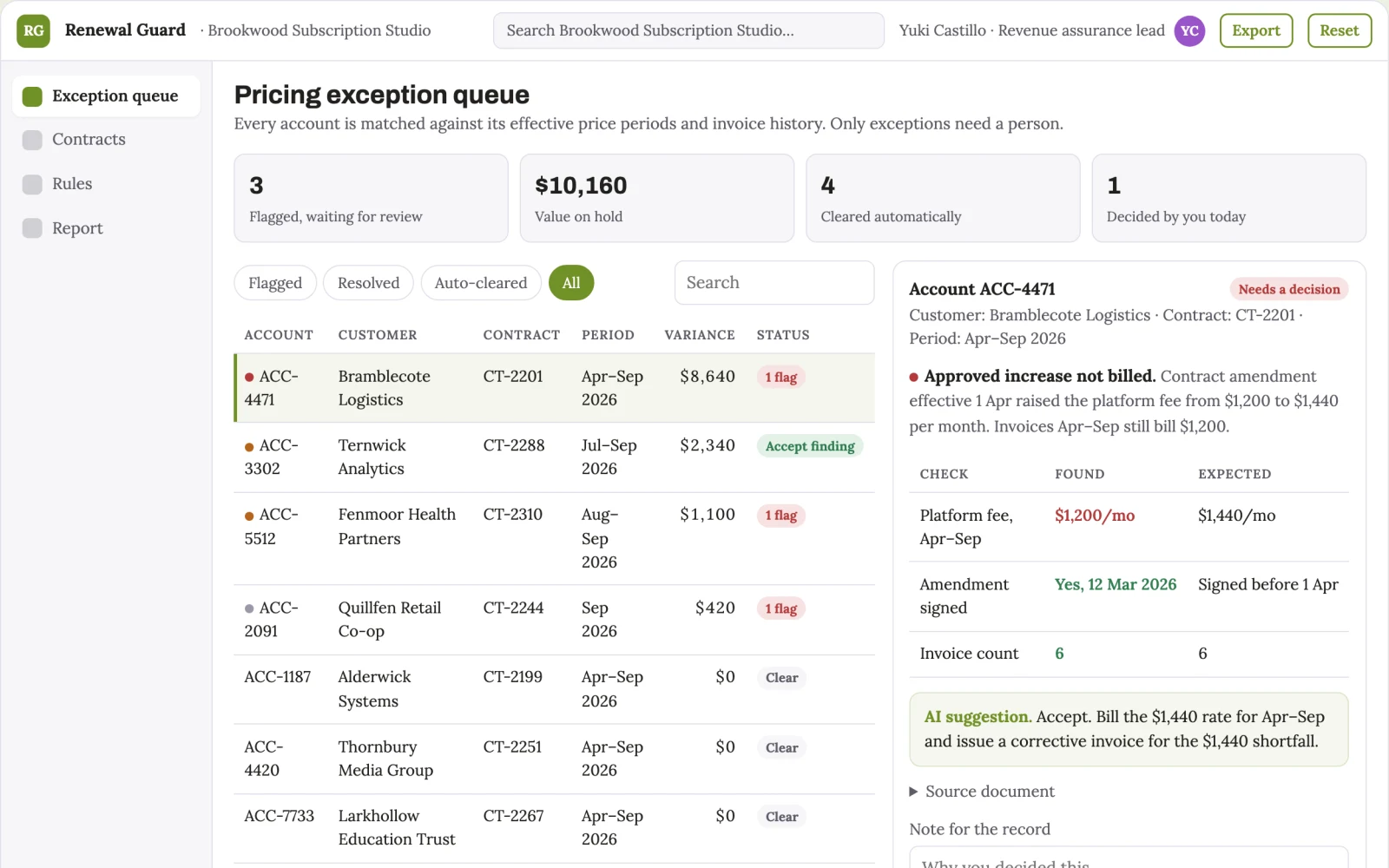The height and width of the screenshot is (868, 1389).
Task: Click the Decided by you today card
Action: pyautogui.click(x=1229, y=198)
